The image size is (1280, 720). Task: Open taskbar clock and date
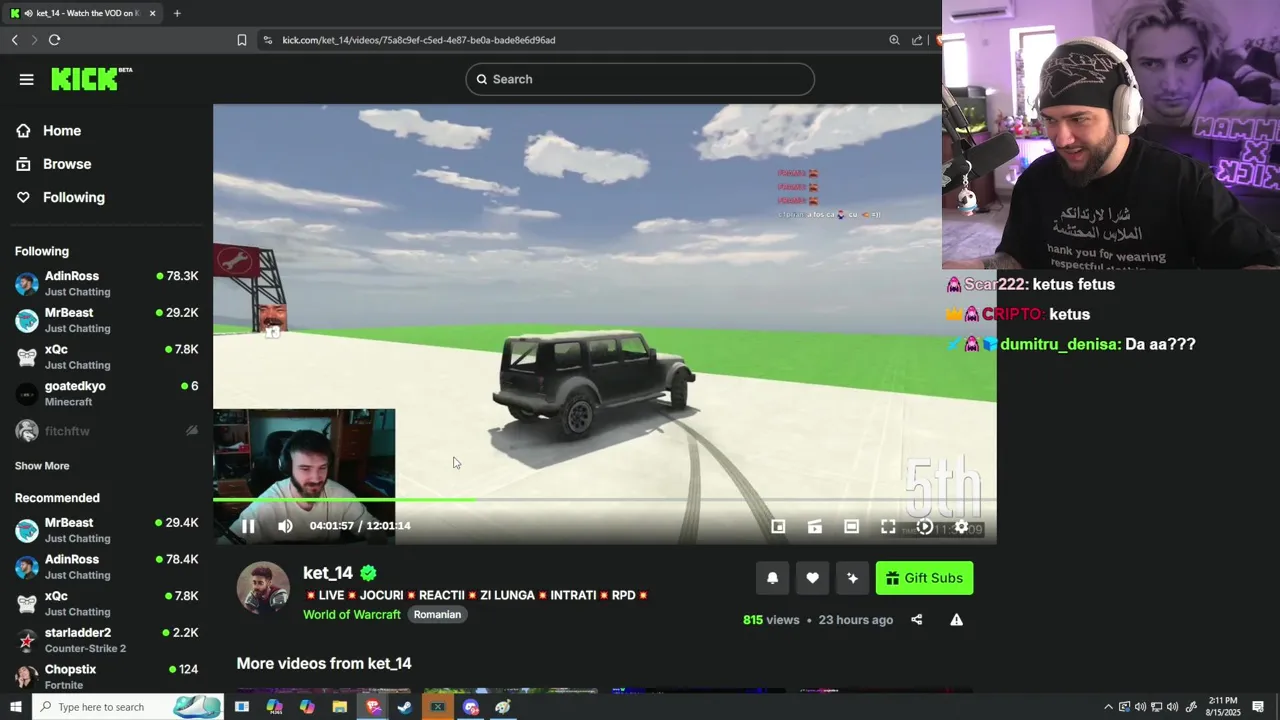[x=1222, y=707]
